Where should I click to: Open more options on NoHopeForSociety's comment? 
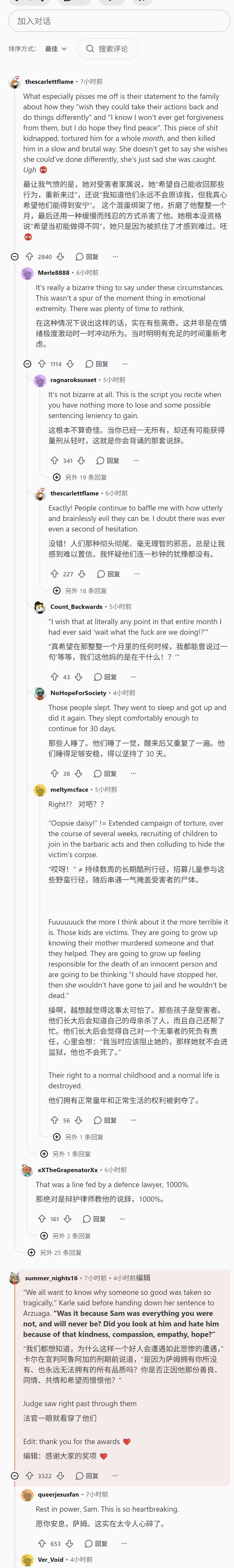click(x=133, y=773)
